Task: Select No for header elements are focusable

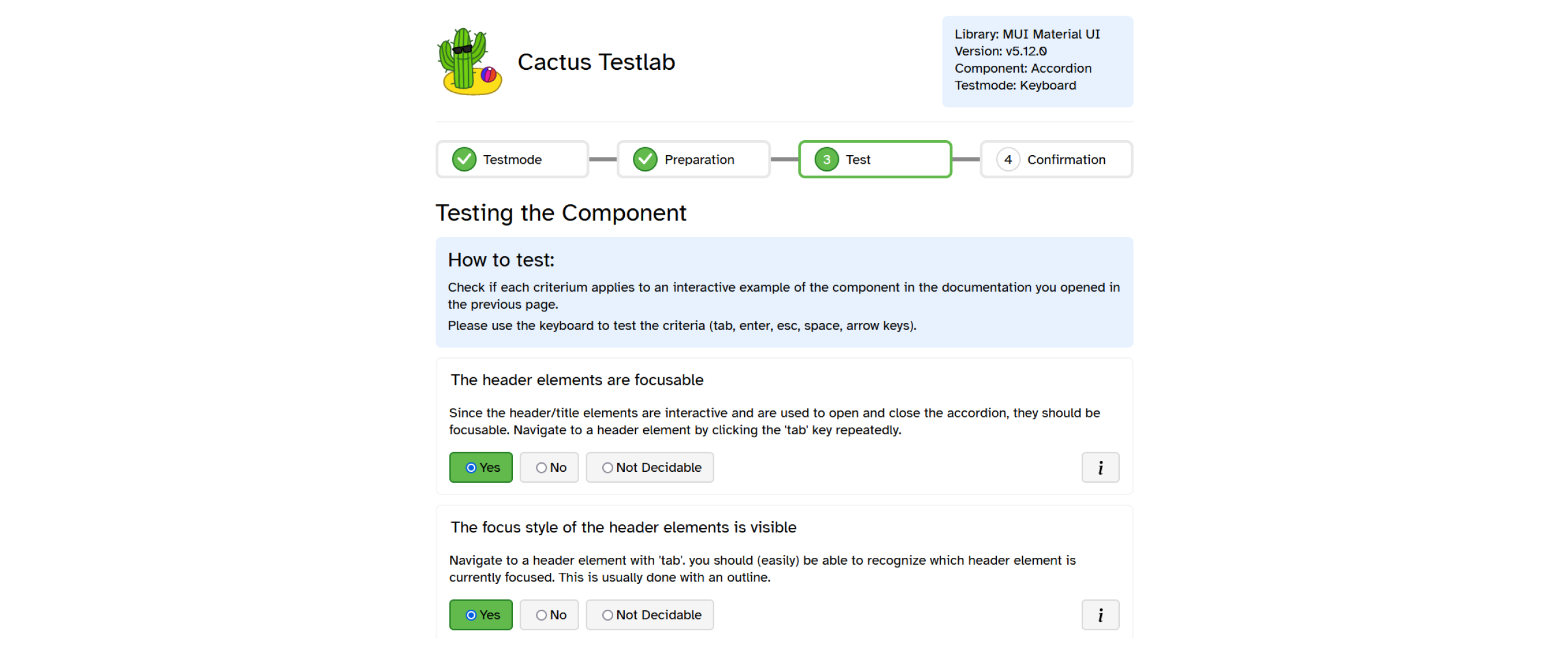Action: (x=549, y=467)
